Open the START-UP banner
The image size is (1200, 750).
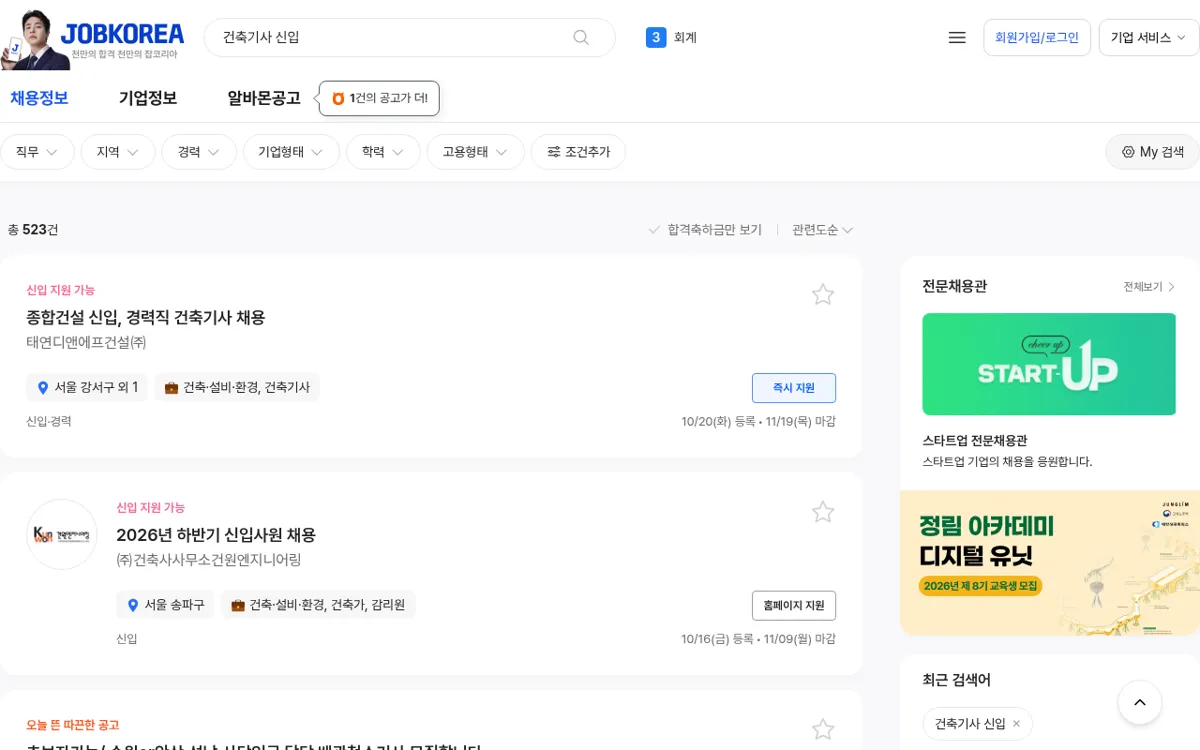point(1049,364)
